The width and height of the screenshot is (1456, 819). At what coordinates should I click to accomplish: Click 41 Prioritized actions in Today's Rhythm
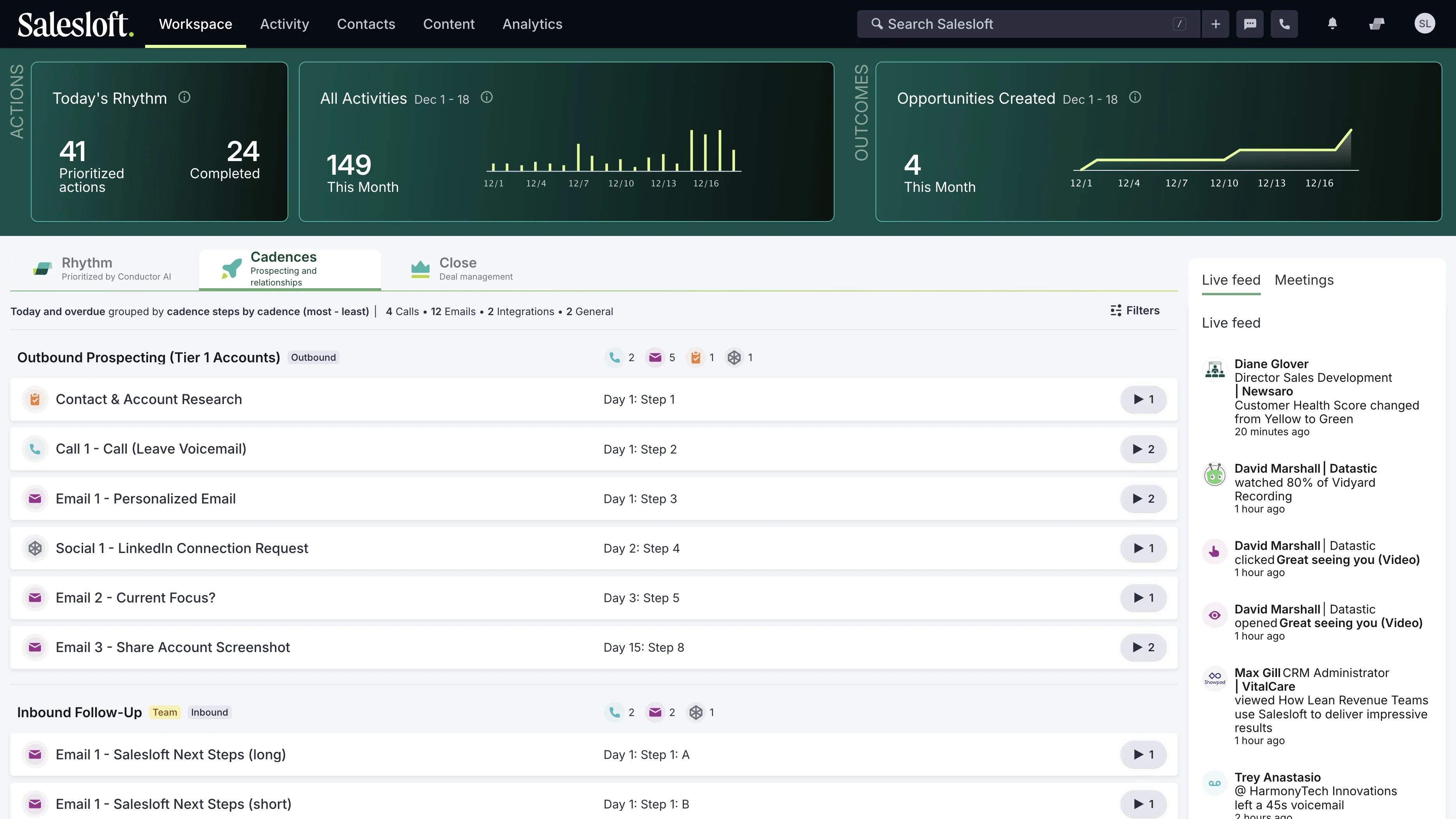click(x=92, y=167)
